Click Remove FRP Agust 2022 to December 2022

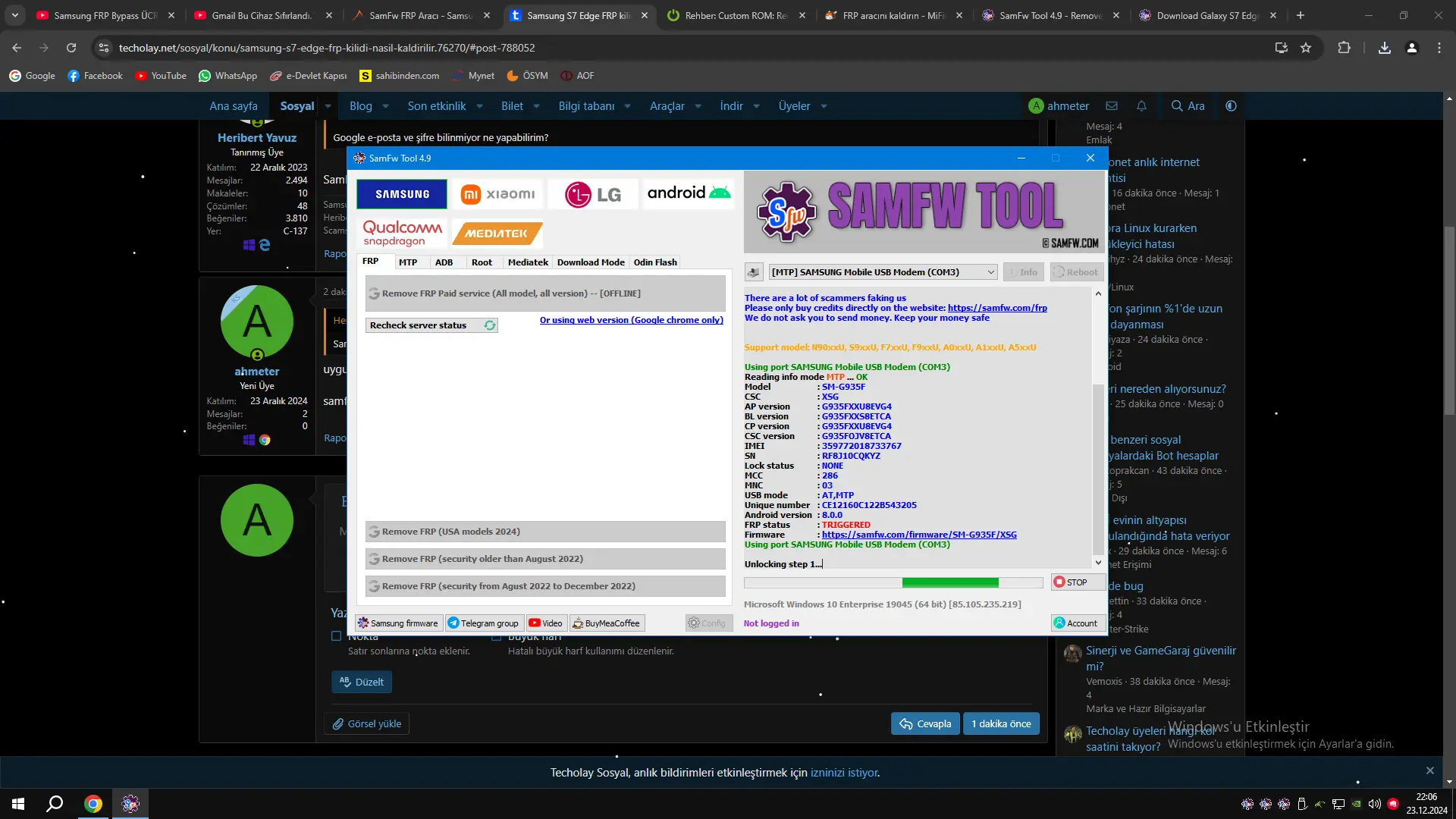tap(545, 586)
